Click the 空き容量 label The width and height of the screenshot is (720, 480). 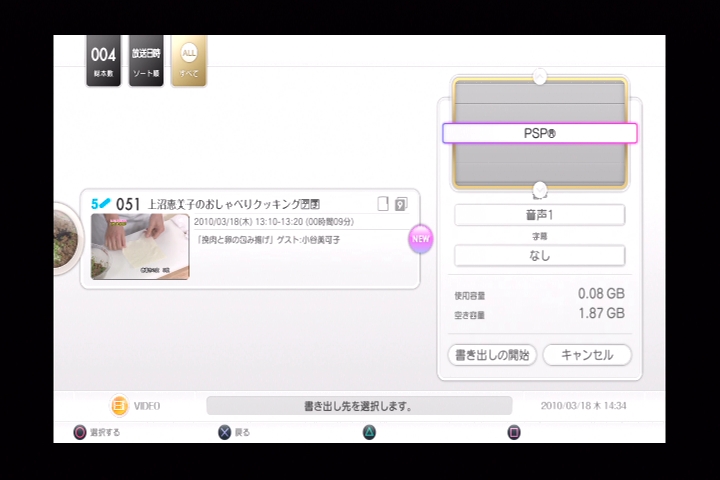470,315
